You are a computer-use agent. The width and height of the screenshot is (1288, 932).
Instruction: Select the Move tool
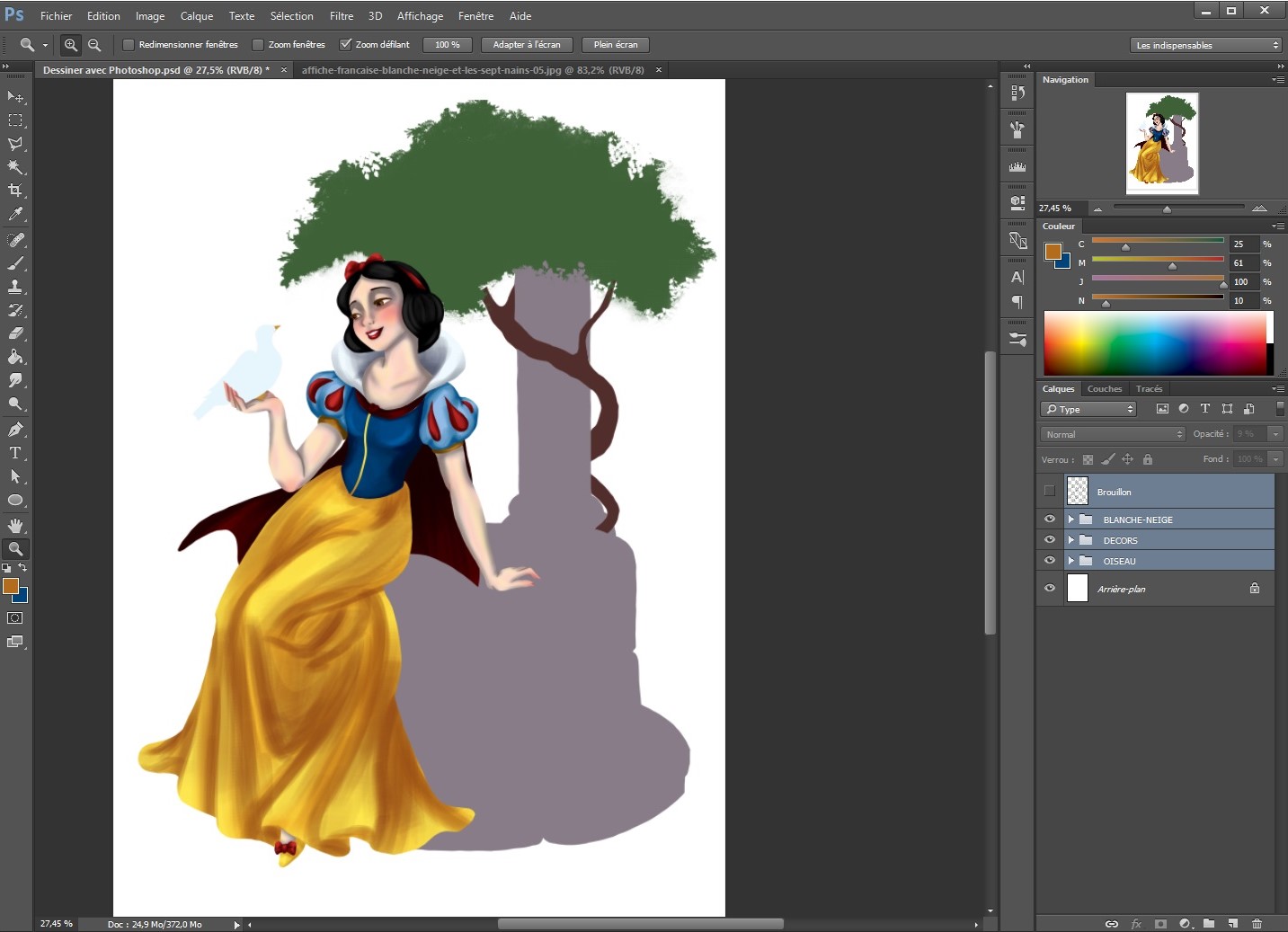click(15, 96)
